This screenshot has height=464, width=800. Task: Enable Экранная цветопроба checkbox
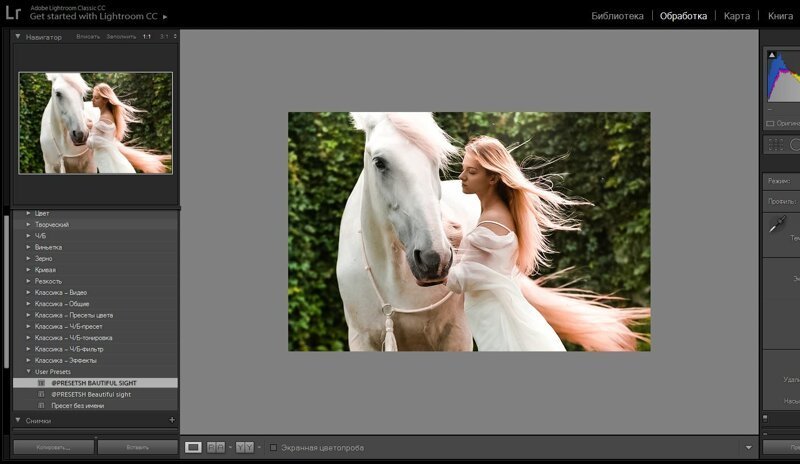pyautogui.click(x=273, y=448)
